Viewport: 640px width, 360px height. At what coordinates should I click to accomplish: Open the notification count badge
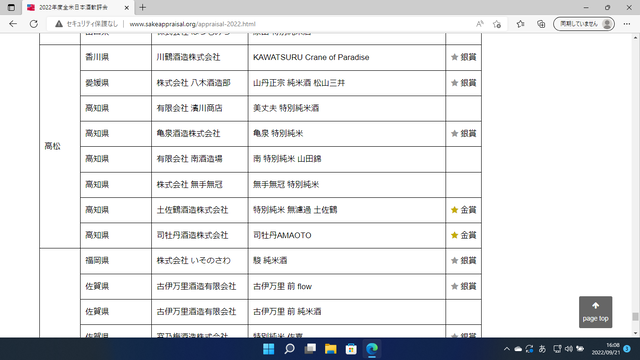(627, 349)
